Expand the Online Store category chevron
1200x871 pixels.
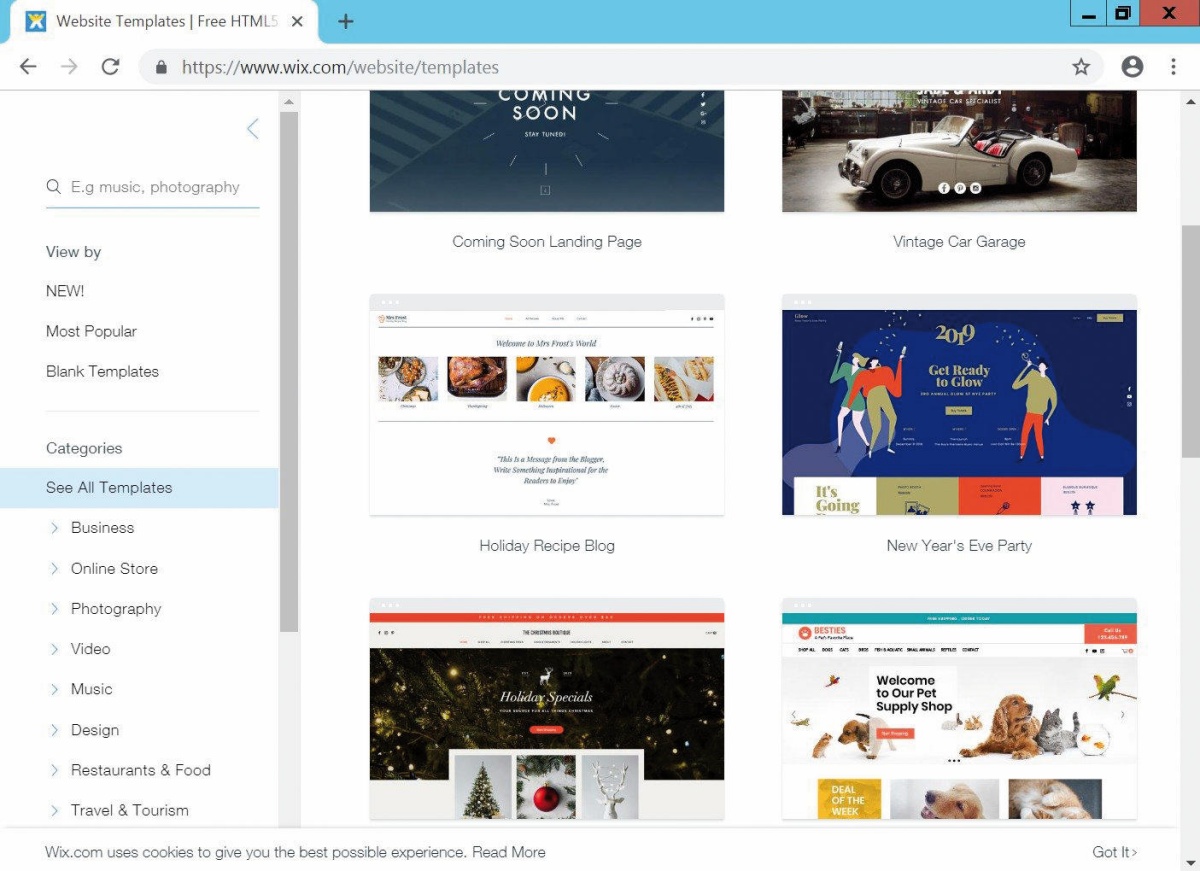55,569
